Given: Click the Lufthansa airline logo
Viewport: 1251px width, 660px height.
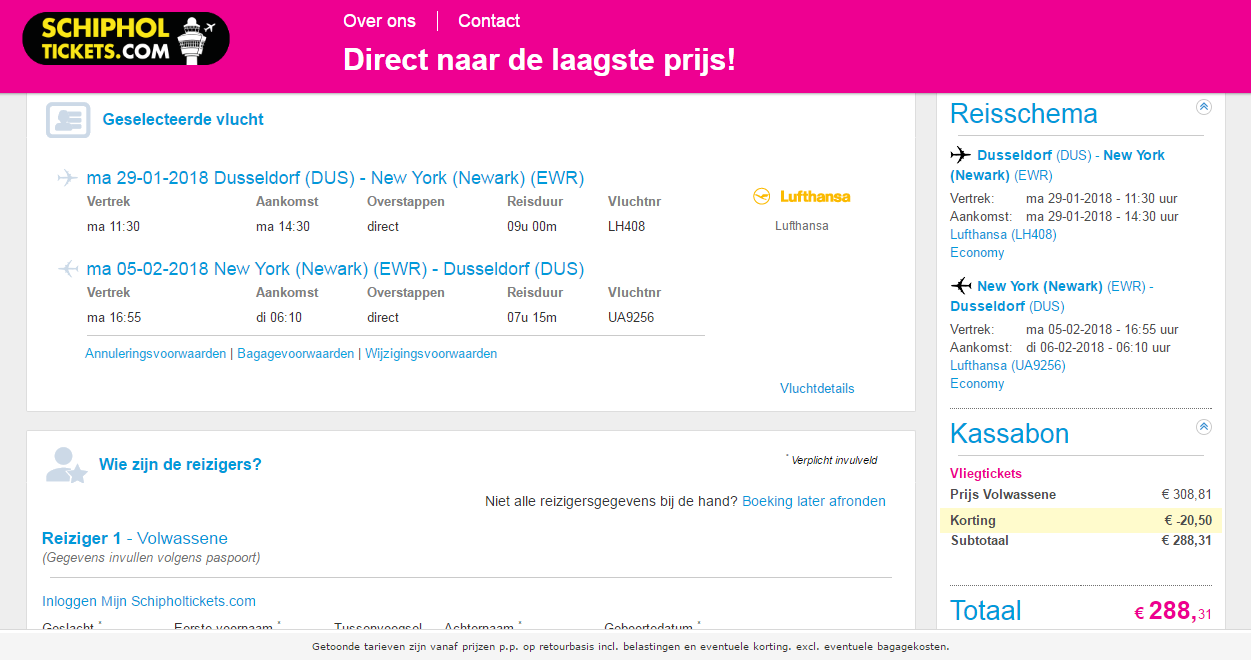Looking at the screenshot, I should [801, 196].
